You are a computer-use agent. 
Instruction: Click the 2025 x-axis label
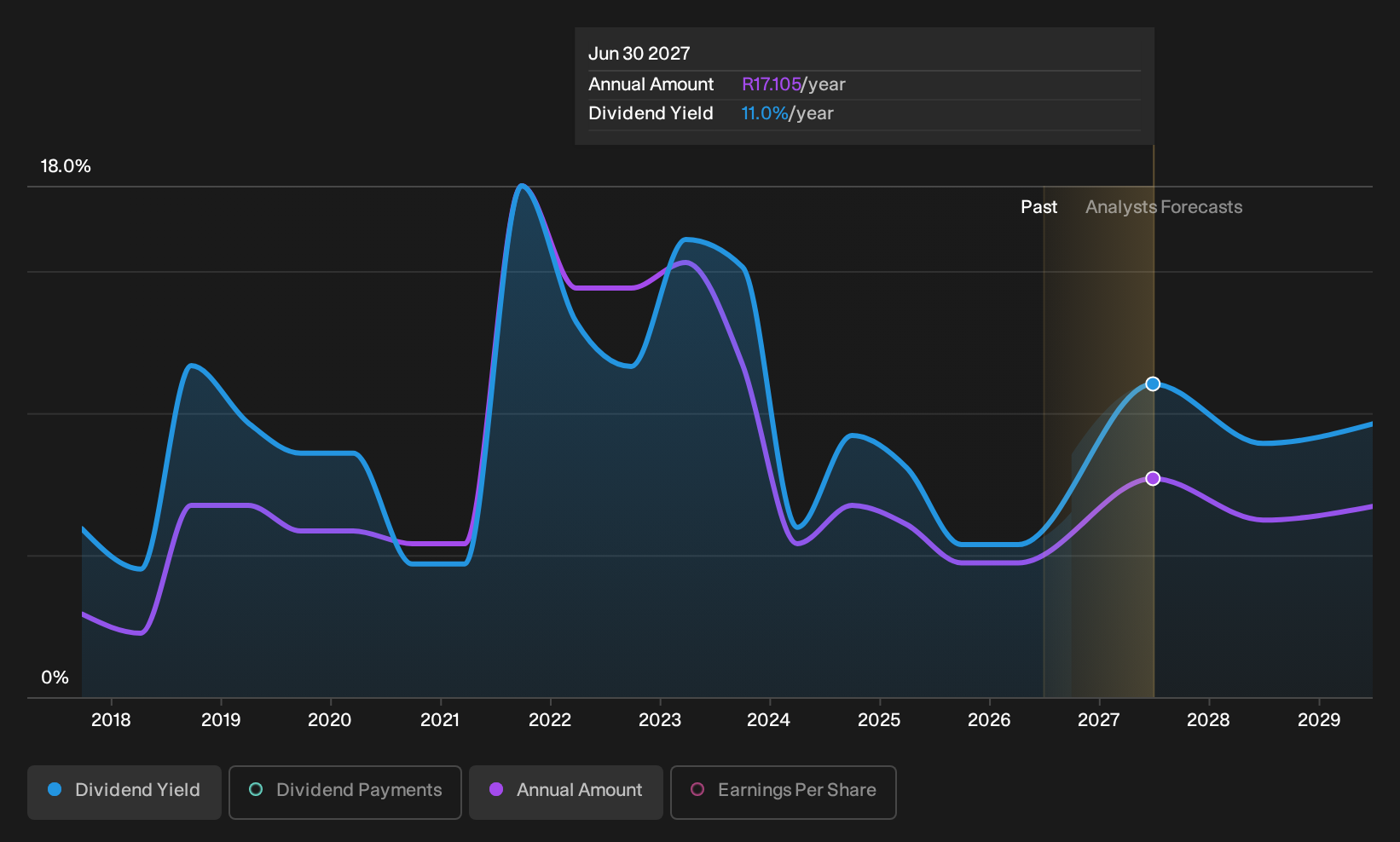879,720
